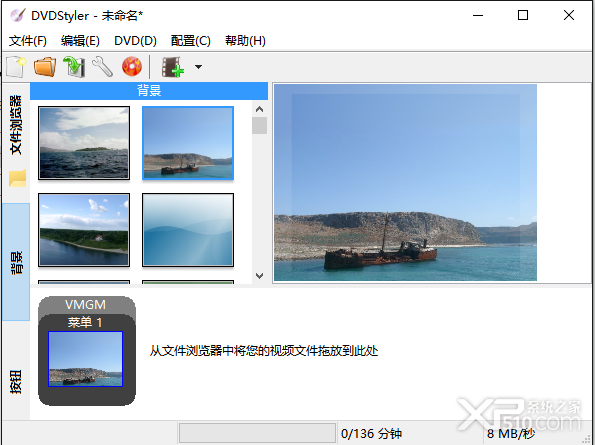Screen dimensions: 595x445
Task: Pick the river and green shore background
Action: [x=84, y=230]
